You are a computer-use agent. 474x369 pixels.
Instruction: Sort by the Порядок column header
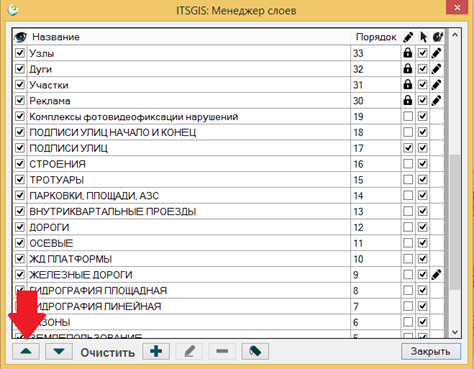point(376,37)
